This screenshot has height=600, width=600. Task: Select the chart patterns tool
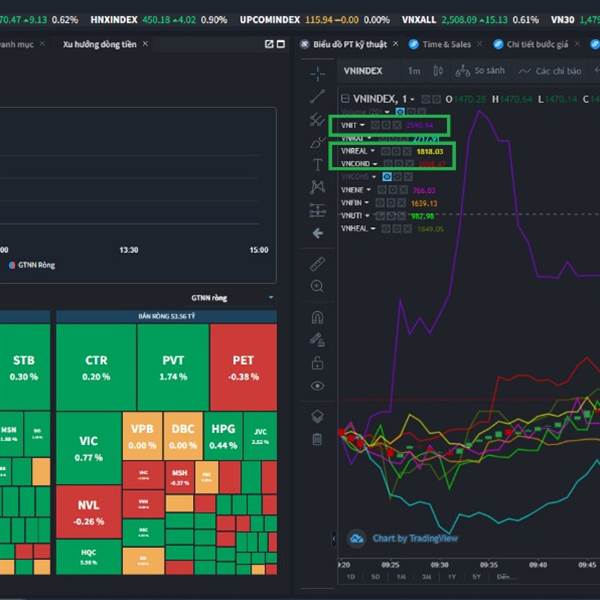tap(317, 187)
